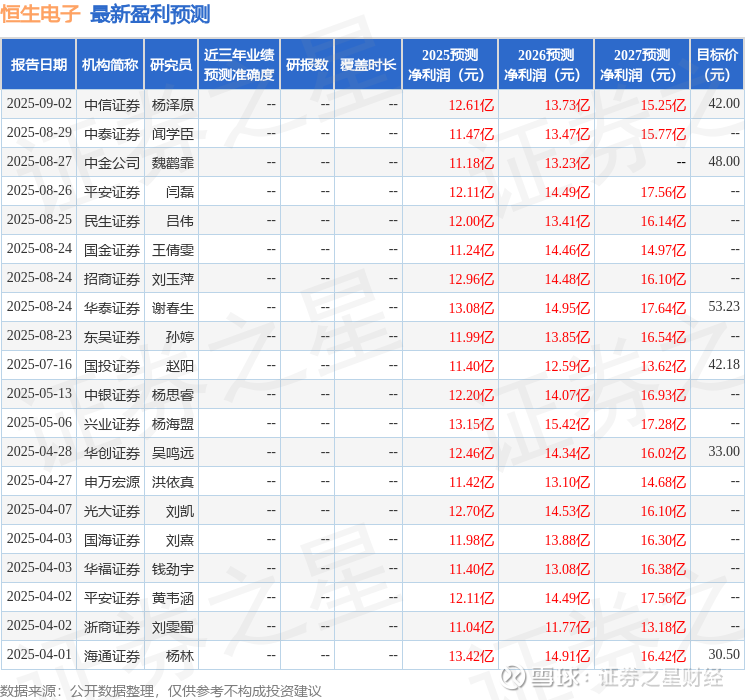
Task: Click the 12.61亿 profit forecast
Action: coord(471,105)
